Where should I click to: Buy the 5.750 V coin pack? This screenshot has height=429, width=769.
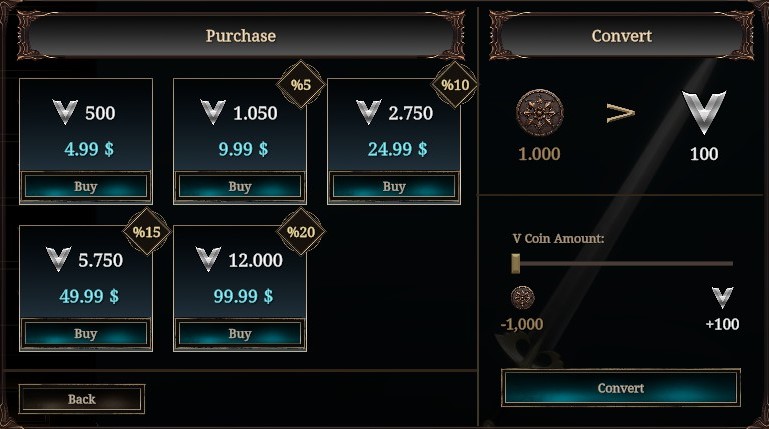(x=86, y=334)
